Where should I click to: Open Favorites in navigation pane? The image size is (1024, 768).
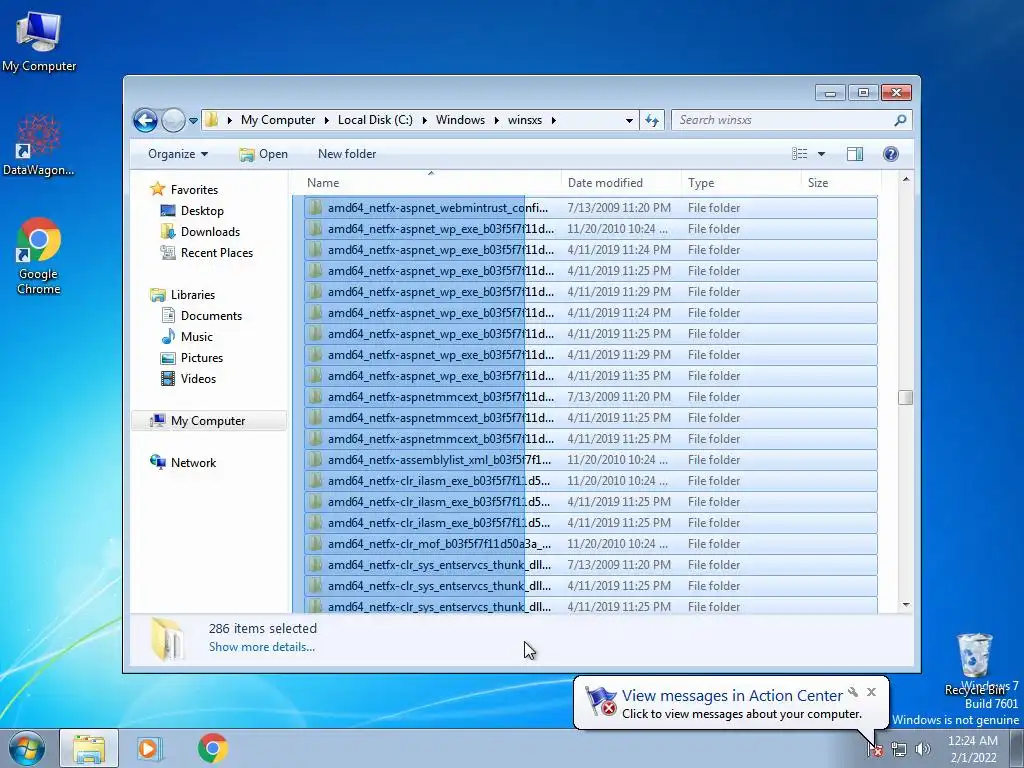click(x=194, y=189)
